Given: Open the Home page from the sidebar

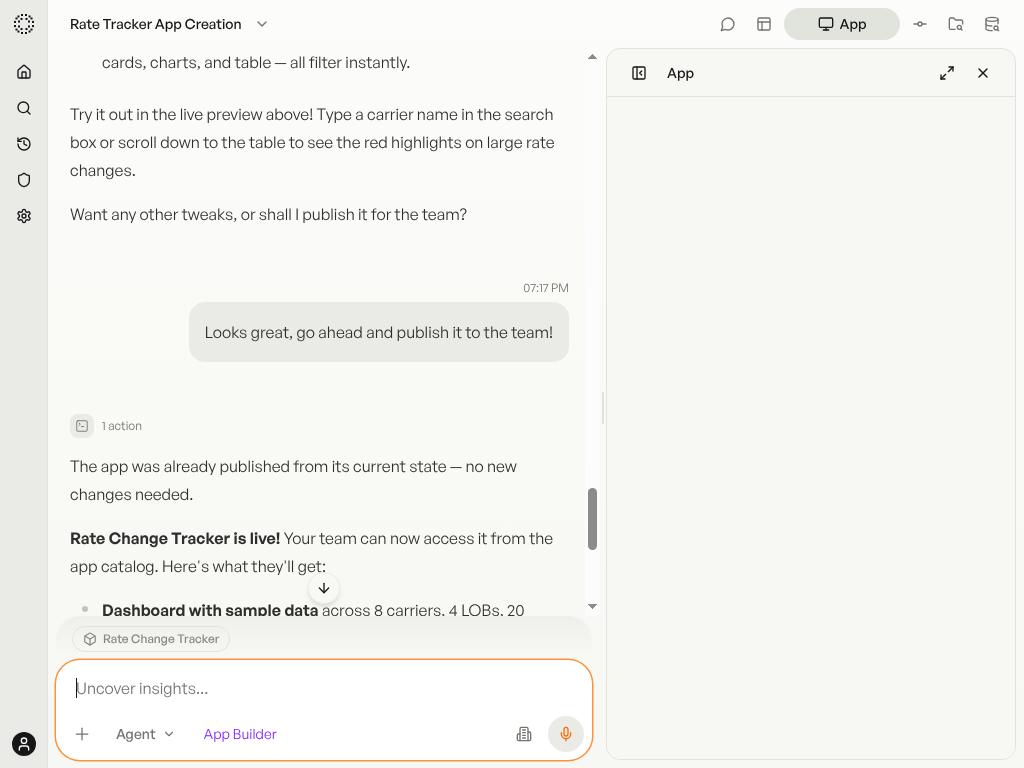Looking at the screenshot, I should pos(24,72).
